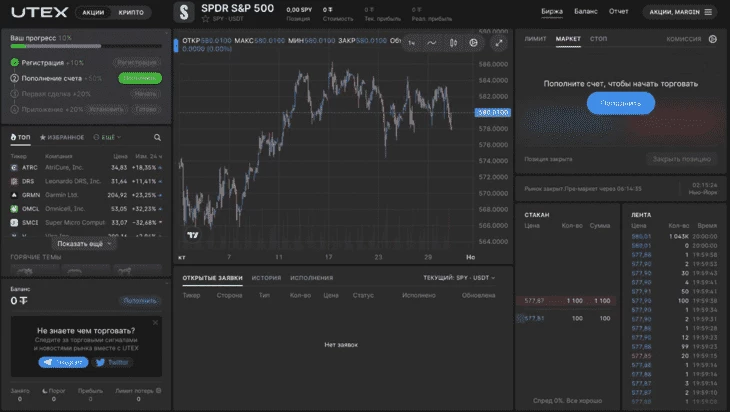The image size is (730, 412).
Task: Click the threshold (Порог) icon
Action: (45, 391)
